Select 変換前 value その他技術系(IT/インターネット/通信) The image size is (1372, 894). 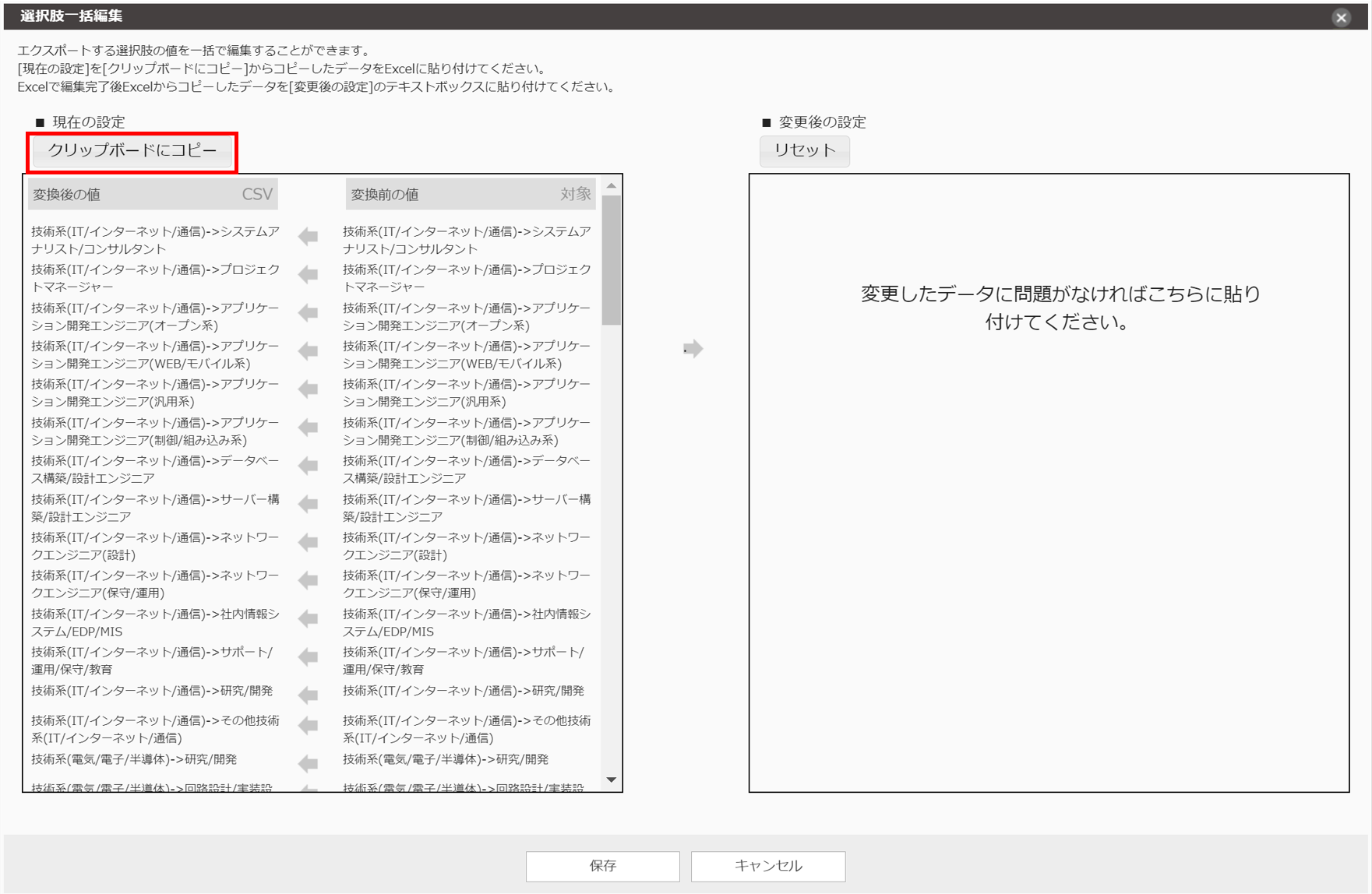pyautogui.click(x=467, y=729)
